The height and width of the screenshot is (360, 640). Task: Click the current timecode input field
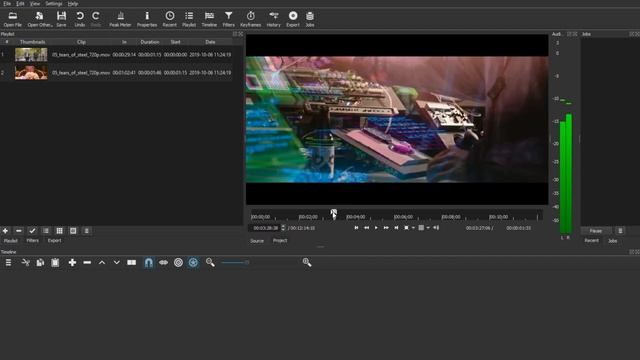[x=265, y=228]
